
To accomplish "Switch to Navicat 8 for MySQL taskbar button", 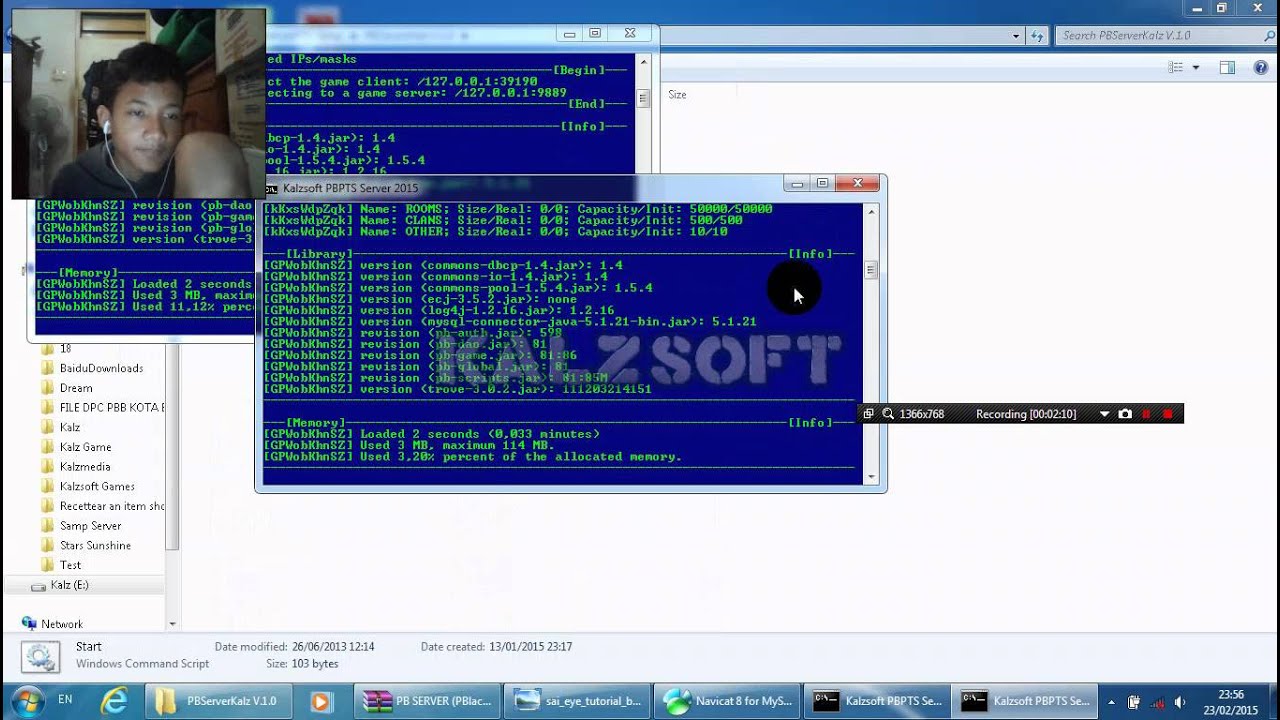I will pyautogui.click(x=728, y=701).
